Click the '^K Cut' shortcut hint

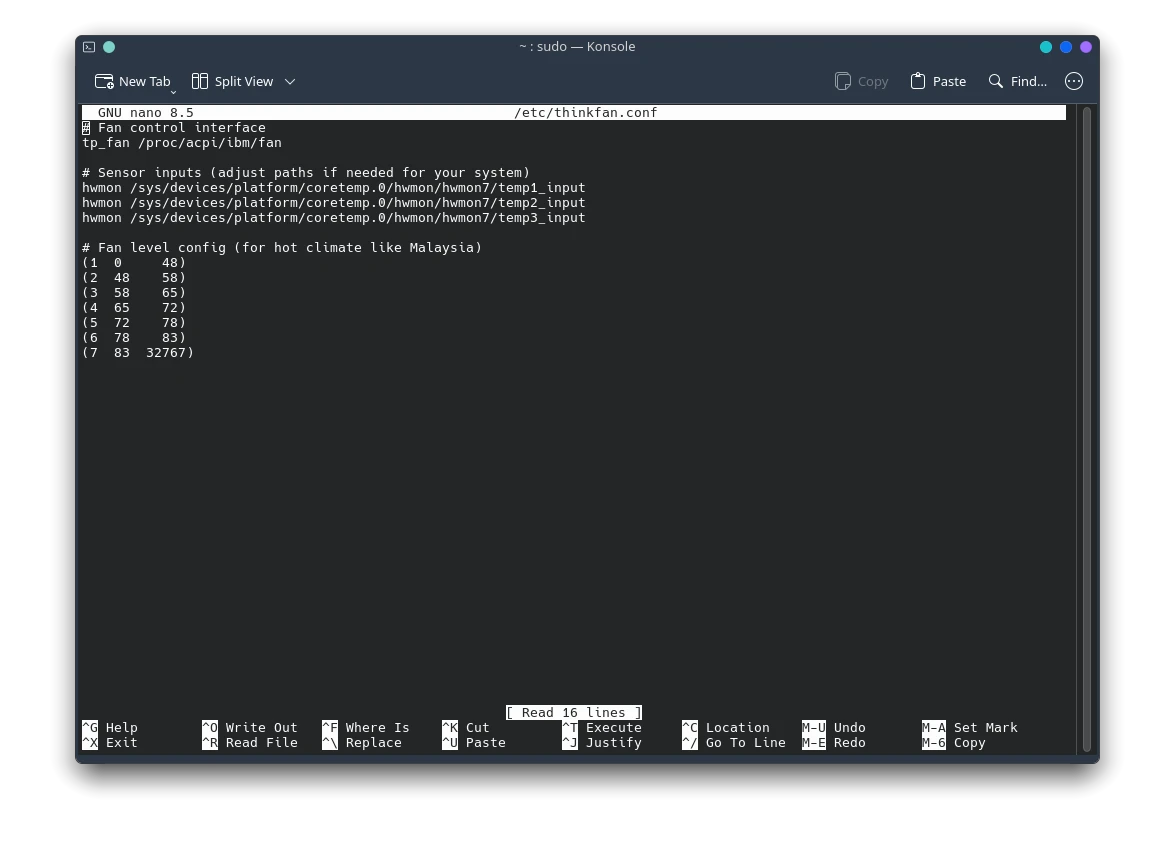(x=466, y=728)
